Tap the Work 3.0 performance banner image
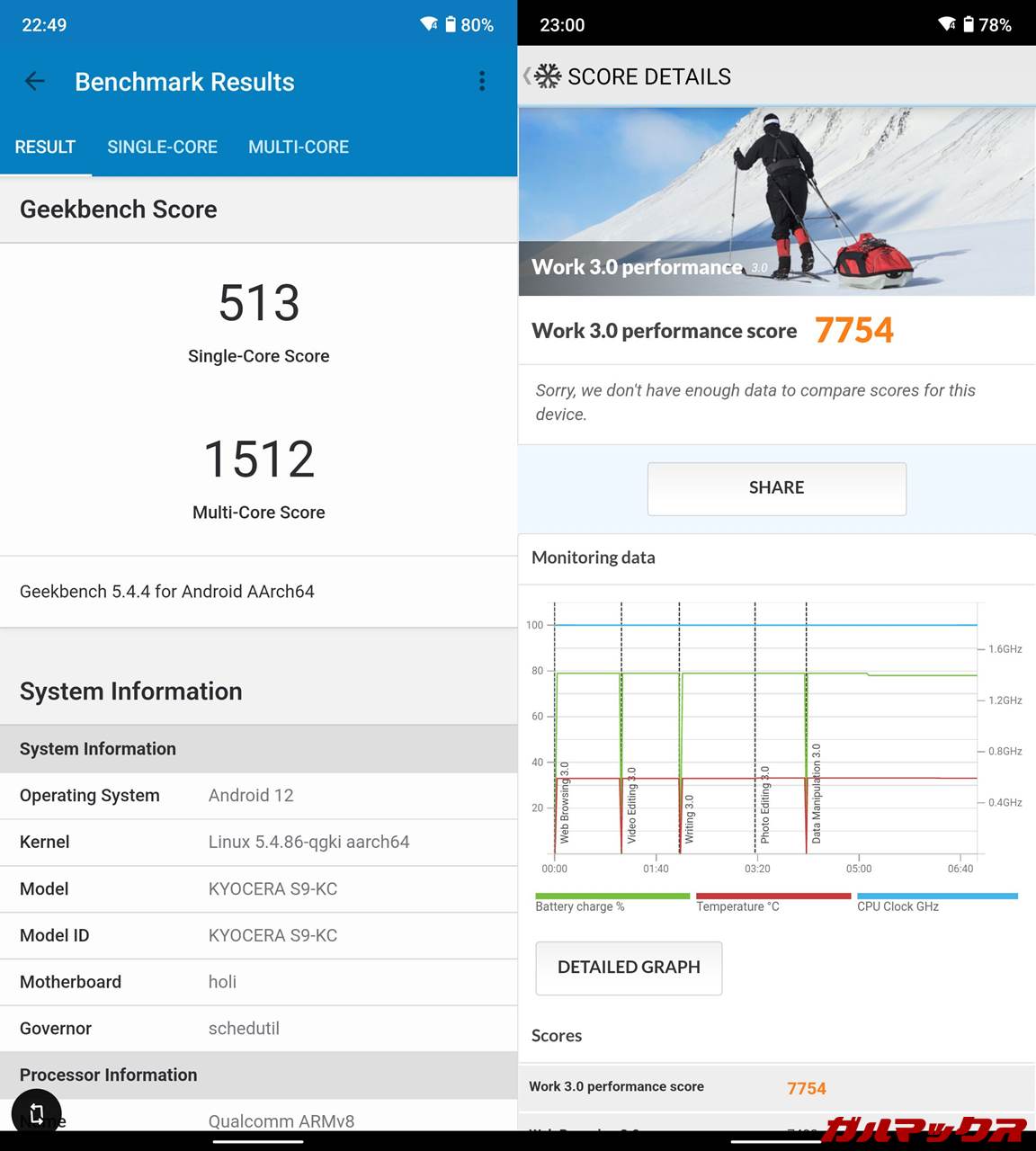The height and width of the screenshot is (1151, 1036). point(776,201)
